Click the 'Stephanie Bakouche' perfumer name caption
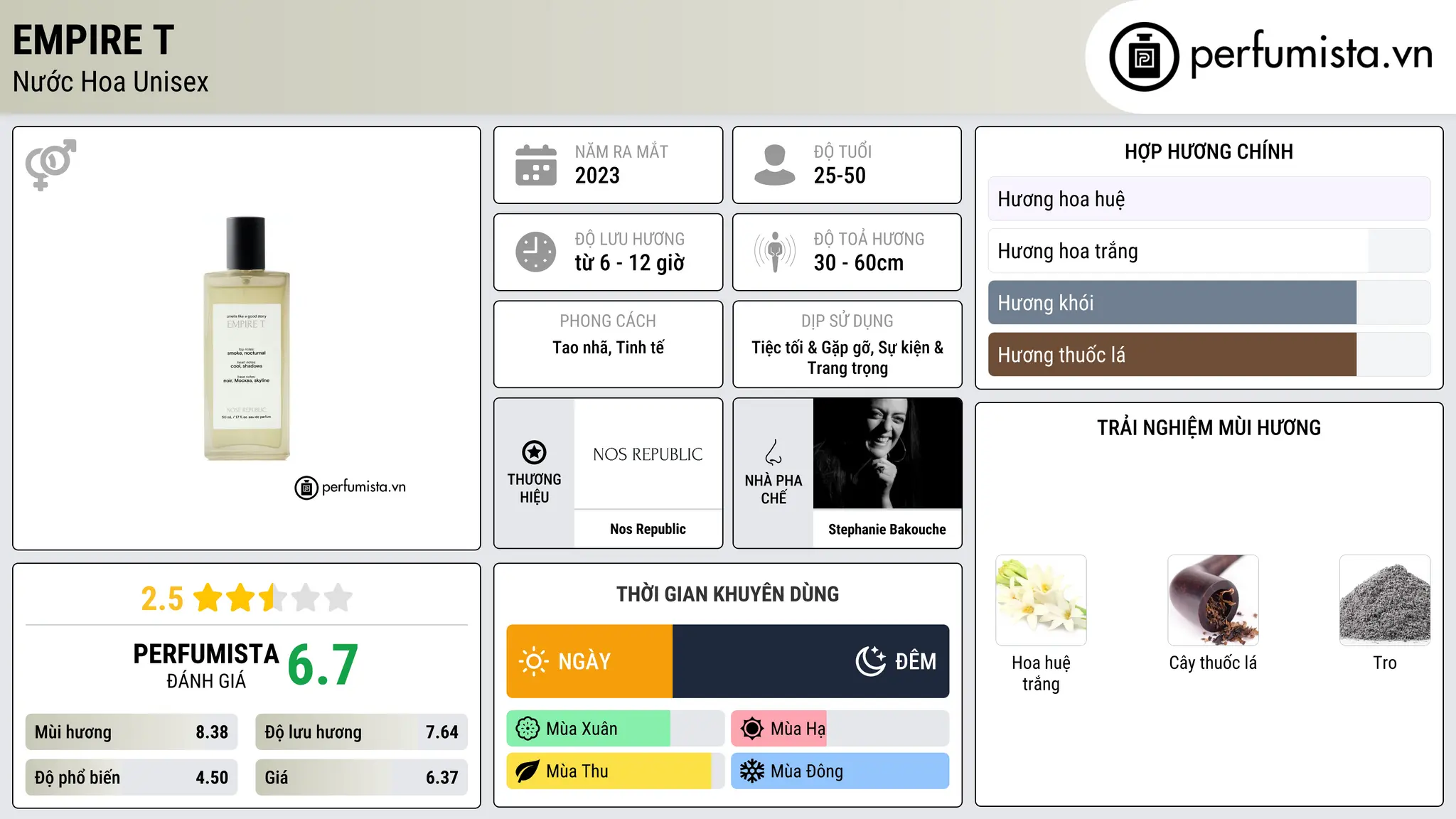The height and width of the screenshot is (819, 1456). click(x=887, y=530)
